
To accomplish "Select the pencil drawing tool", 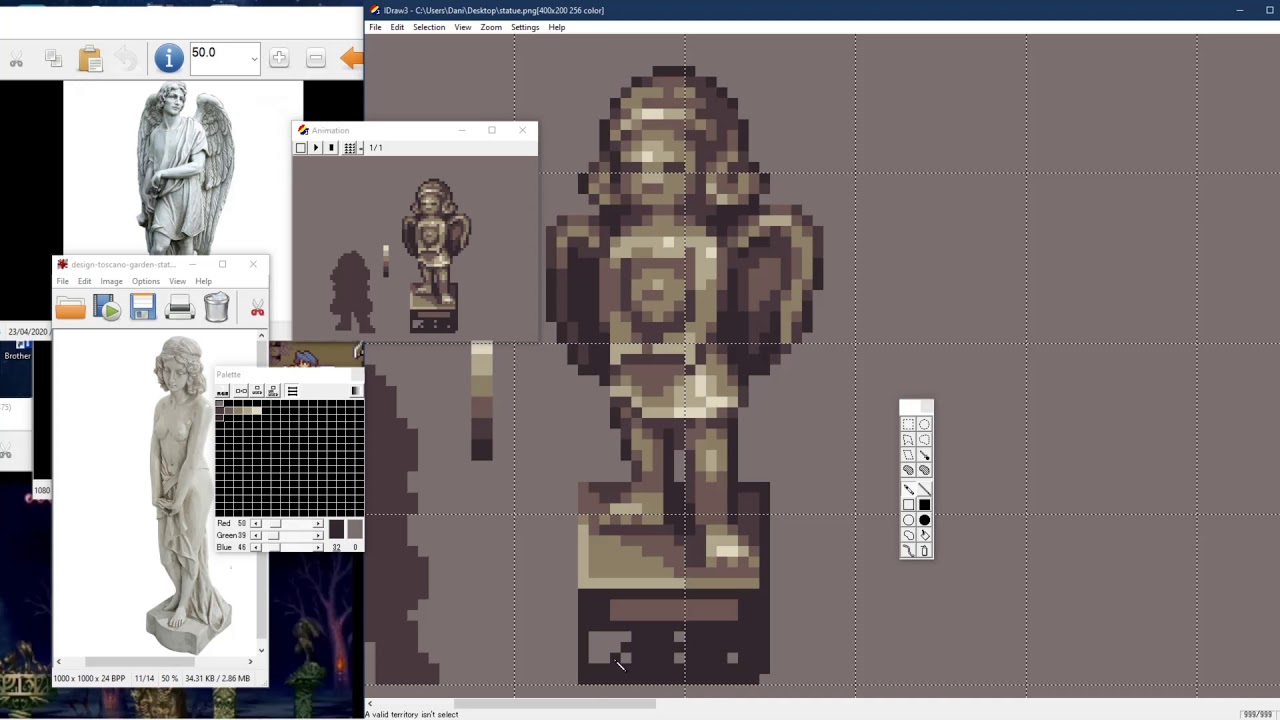I will (908, 489).
